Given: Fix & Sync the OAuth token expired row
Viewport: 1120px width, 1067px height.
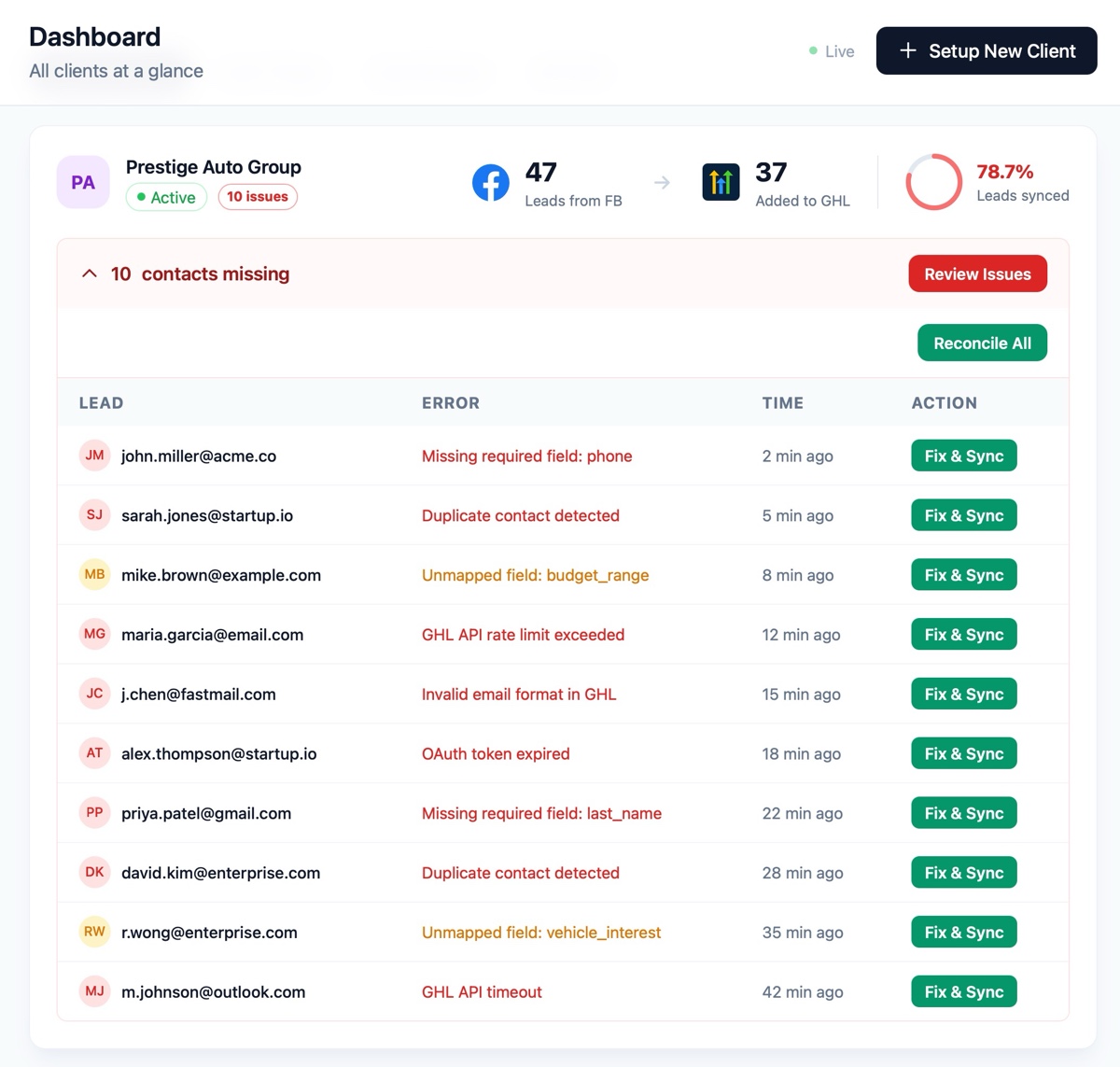Looking at the screenshot, I should 963,753.
